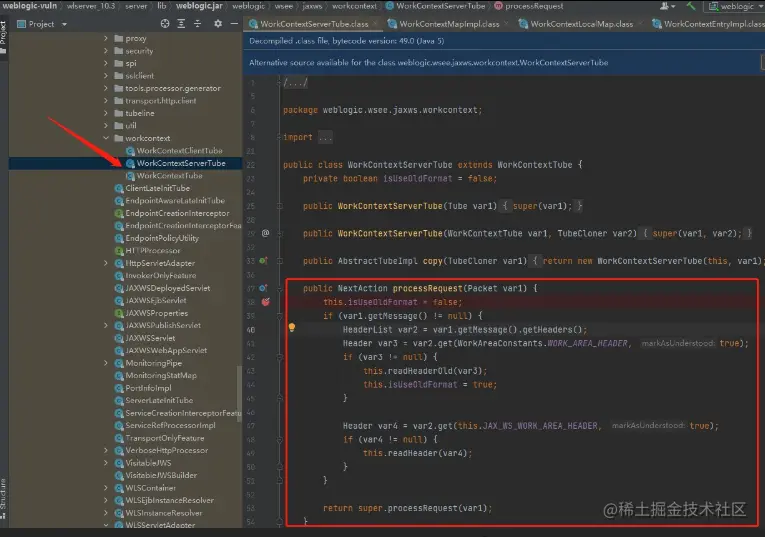Open MonitoringStatMap class
This screenshot has width=765, height=537.
coord(161,376)
